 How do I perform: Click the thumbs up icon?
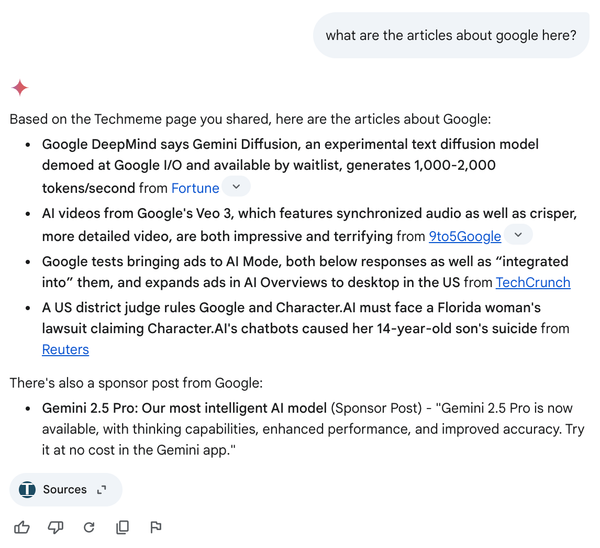(x=22, y=527)
